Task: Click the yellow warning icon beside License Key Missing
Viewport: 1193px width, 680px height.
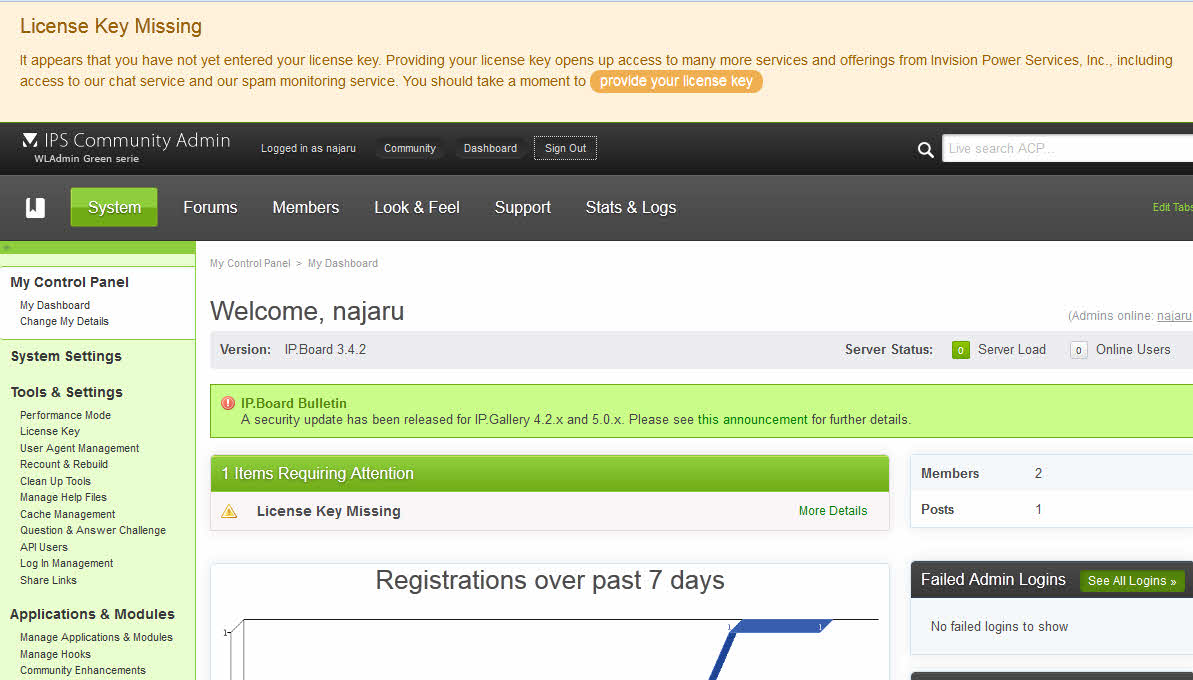Action: click(229, 511)
